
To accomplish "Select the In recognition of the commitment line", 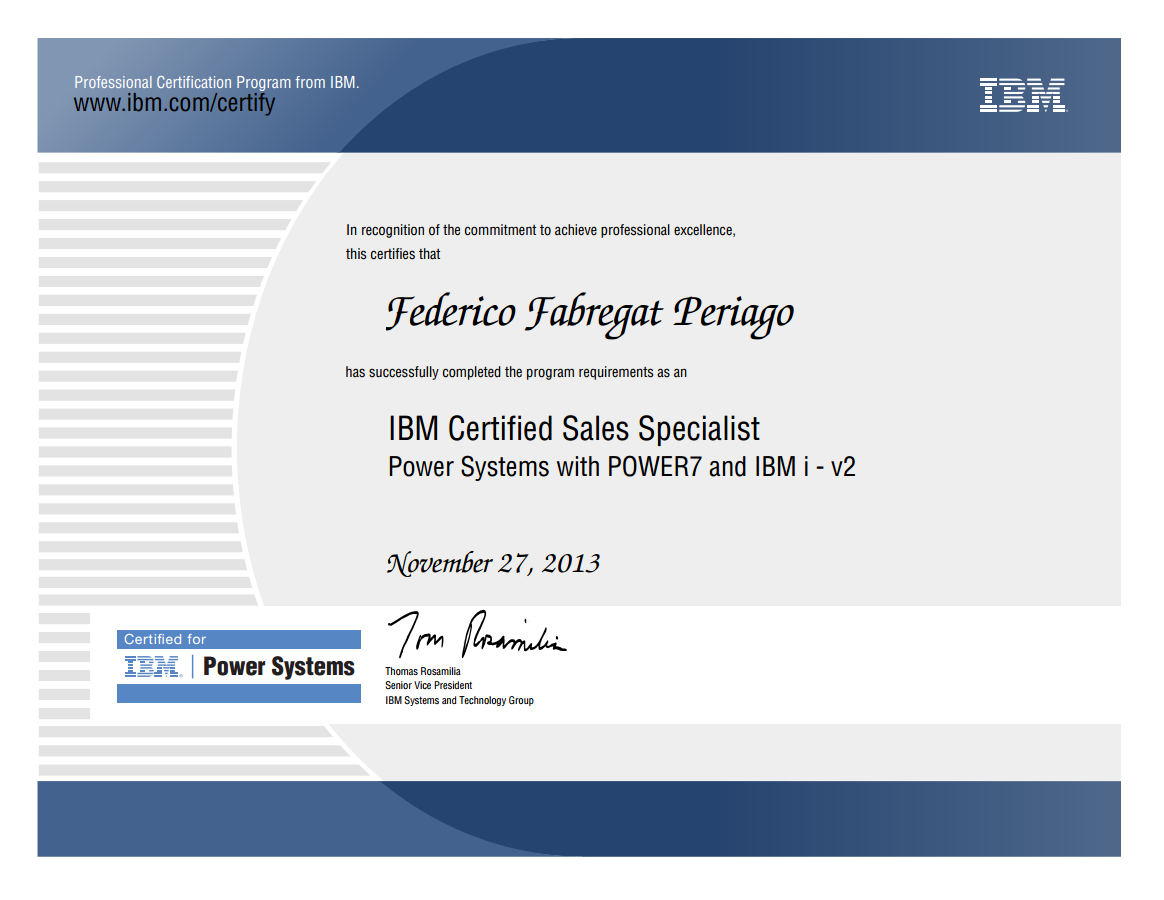I will click(x=540, y=230).
